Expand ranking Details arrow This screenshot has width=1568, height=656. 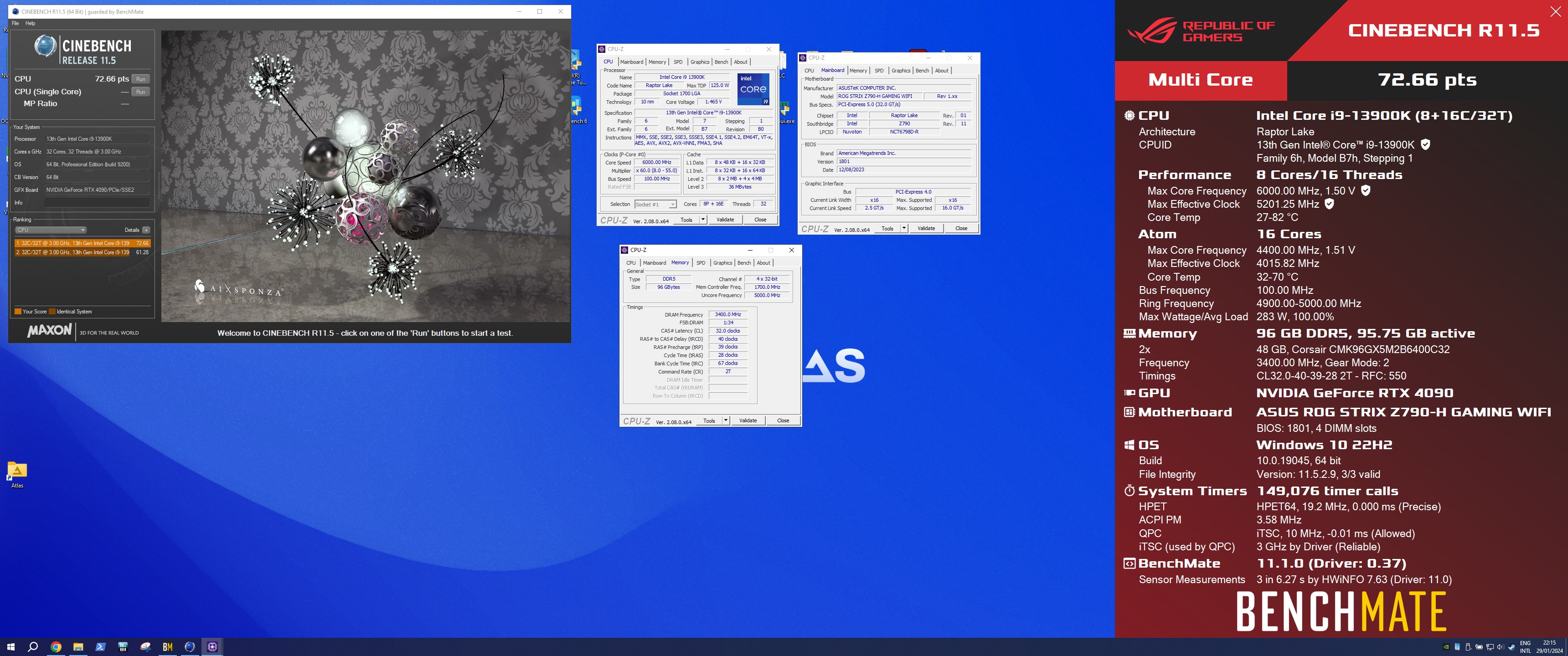(x=146, y=230)
